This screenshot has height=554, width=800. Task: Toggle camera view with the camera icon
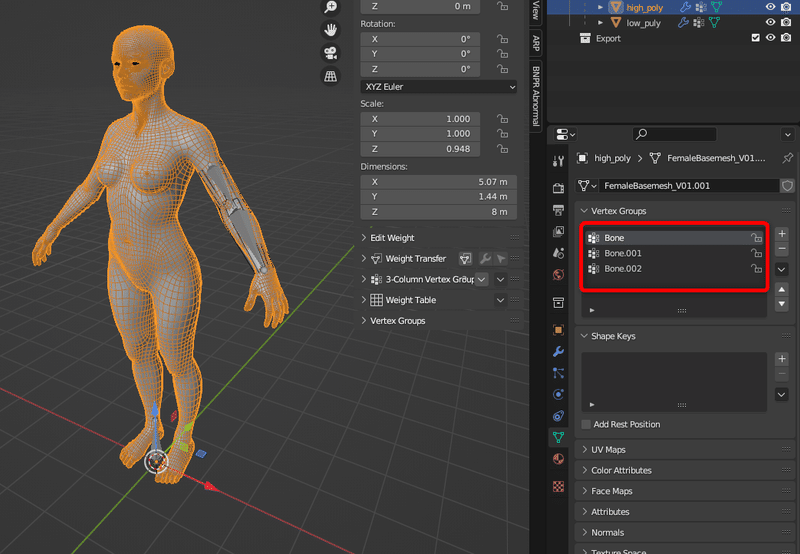[x=331, y=53]
